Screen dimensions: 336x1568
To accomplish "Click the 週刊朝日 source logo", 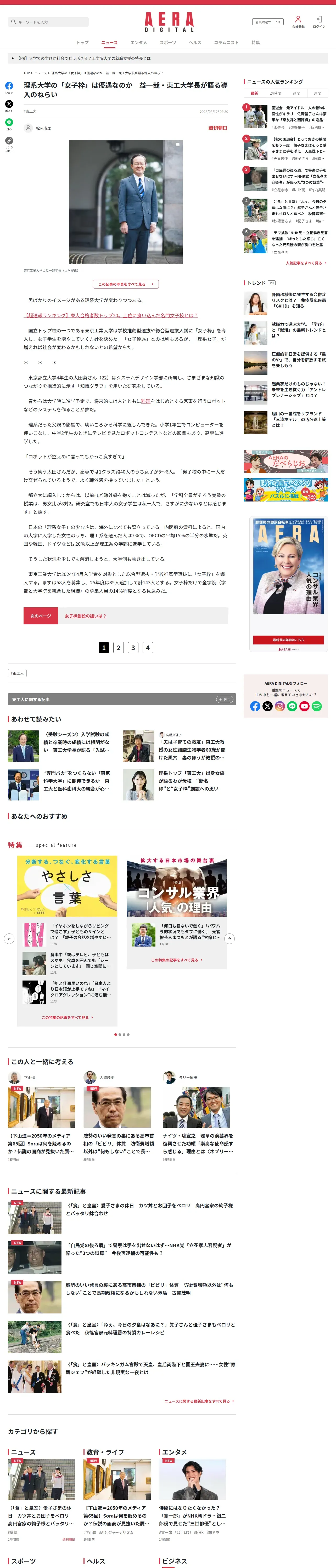I will click(x=218, y=128).
